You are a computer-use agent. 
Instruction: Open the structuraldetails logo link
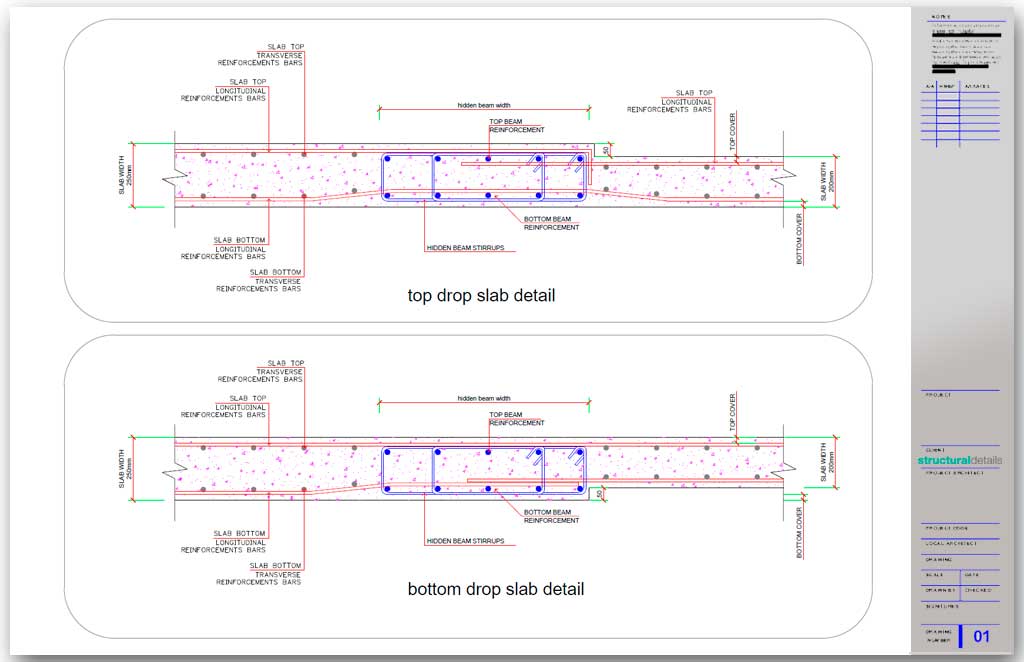[958, 461]
